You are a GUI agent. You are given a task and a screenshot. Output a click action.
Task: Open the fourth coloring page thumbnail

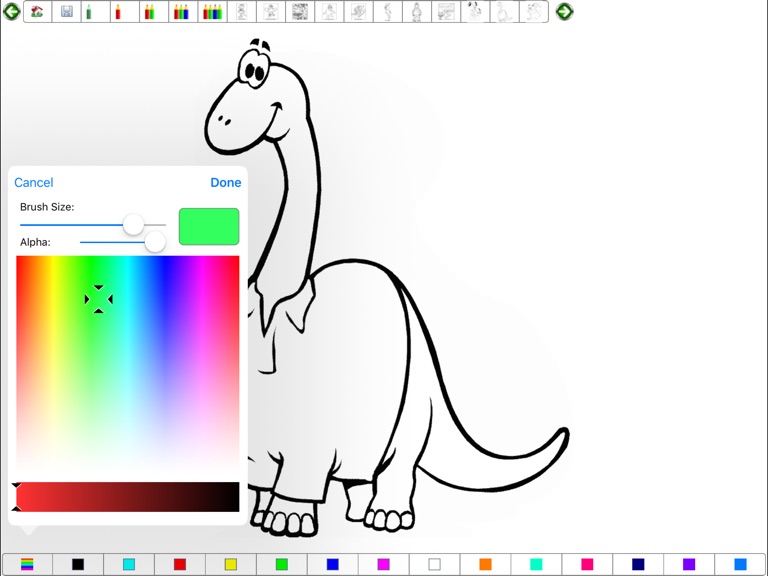coord(329,11)
